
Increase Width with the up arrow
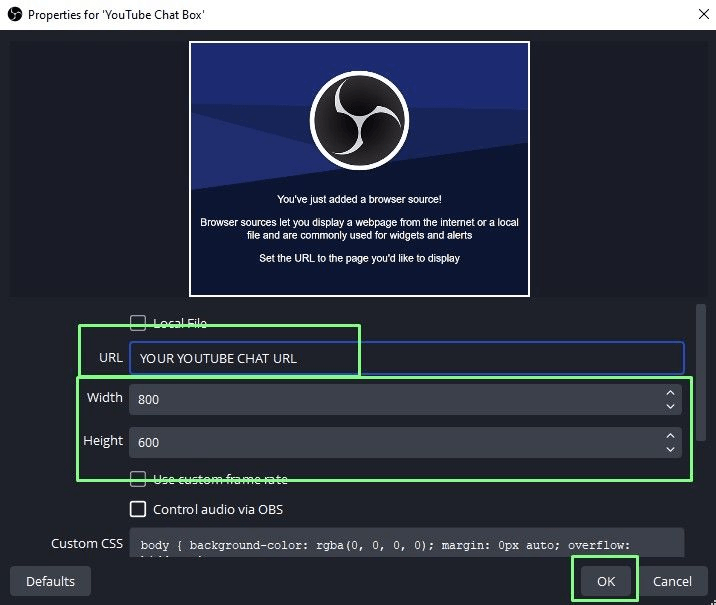pos(670,393)
